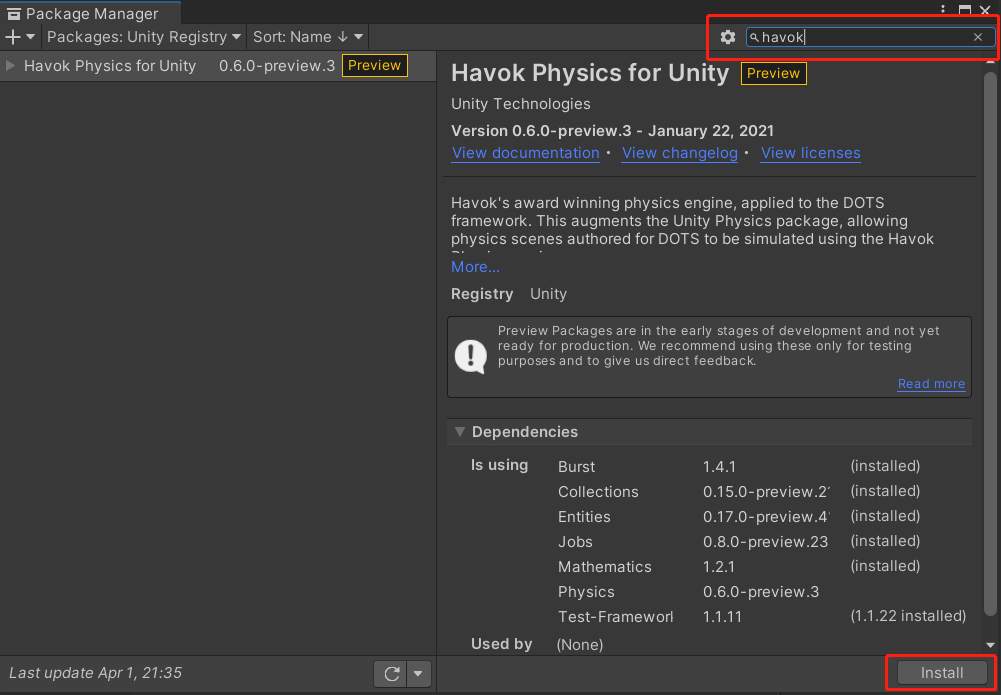Open the Sort: Name dropdown
Screen dimensions: 1001x695
[x=308, y=37]
